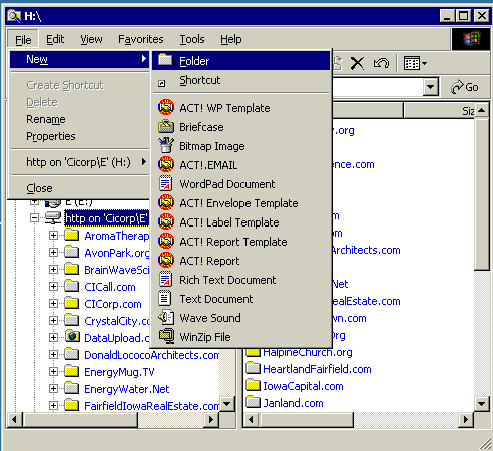This screenshot has height=451, width=493.
Task: Create a new WordPad Document
Action: [x=241, y=184]
